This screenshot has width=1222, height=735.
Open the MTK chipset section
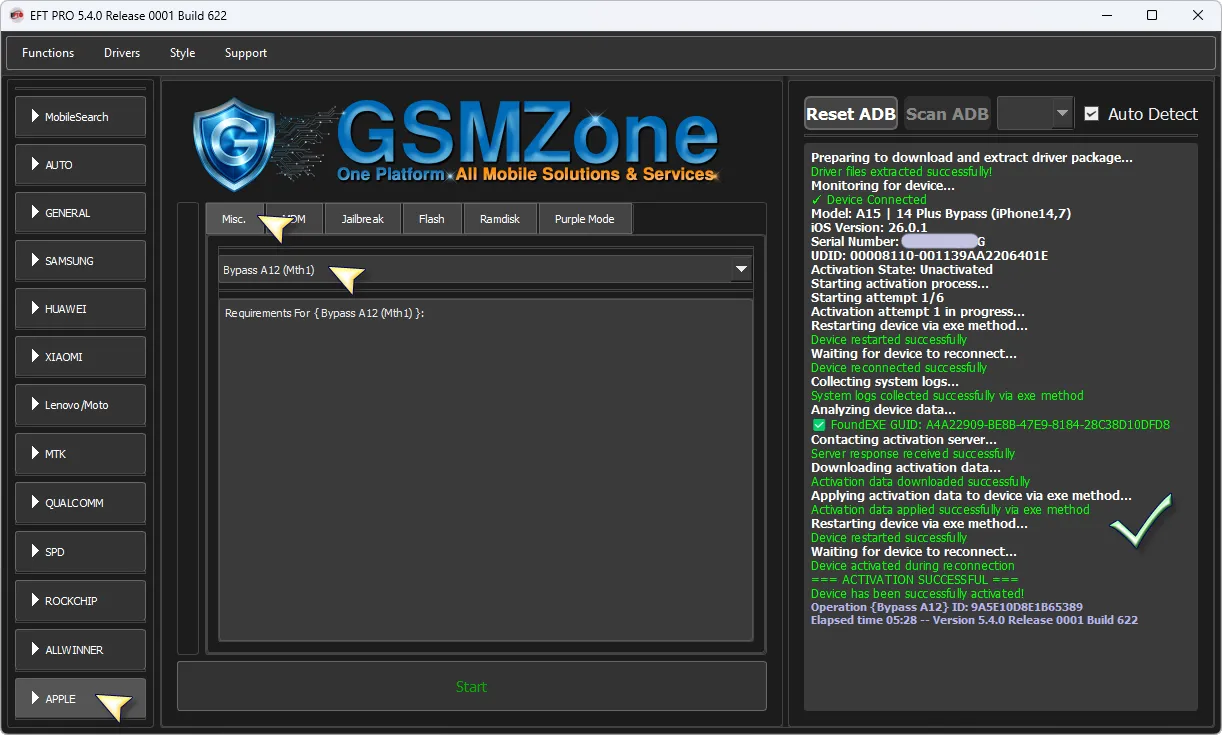click(80, 454)
